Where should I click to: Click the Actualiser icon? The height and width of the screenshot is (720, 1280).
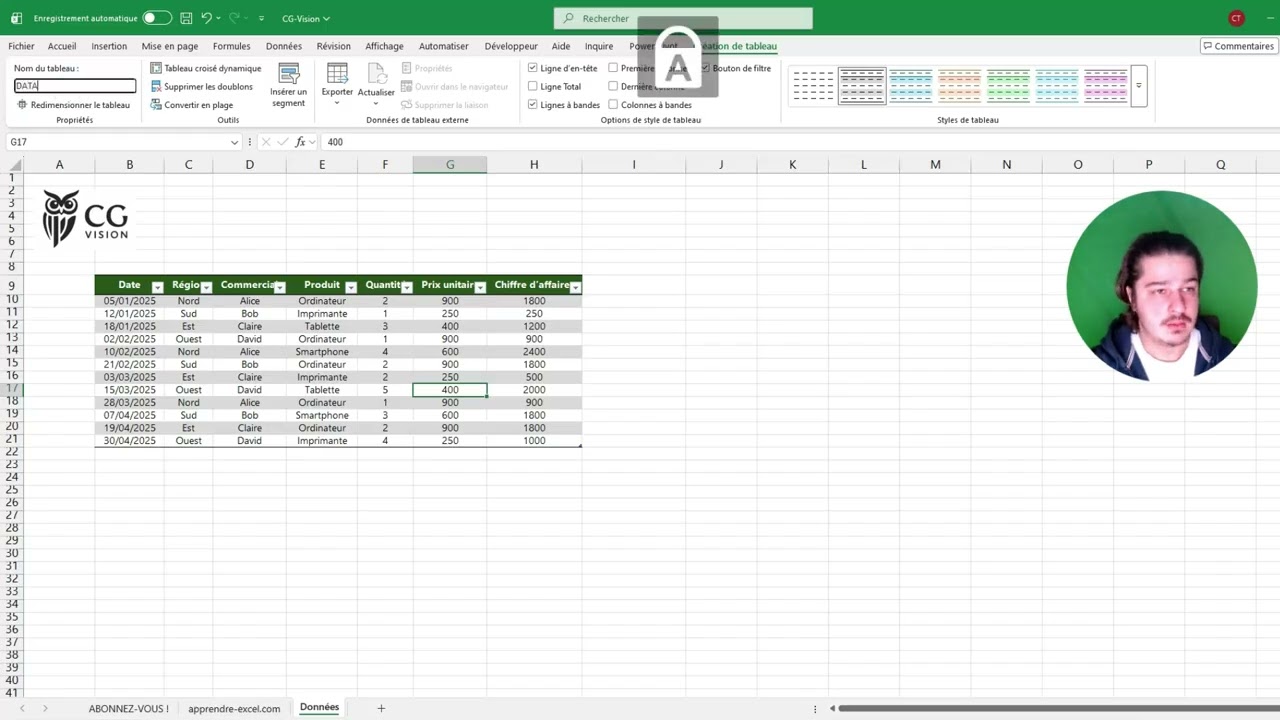376,74
